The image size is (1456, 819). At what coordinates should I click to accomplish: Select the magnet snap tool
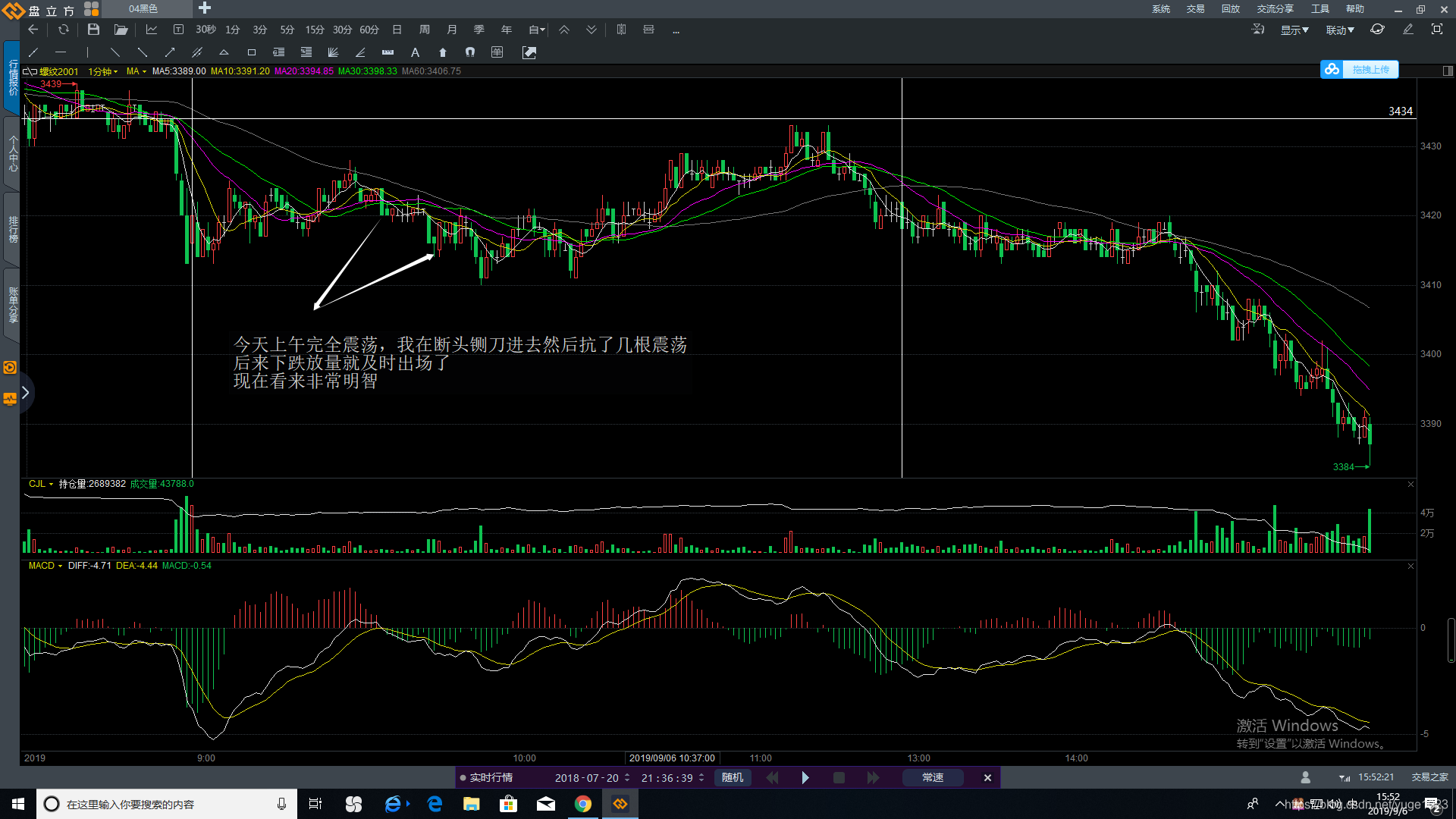(x=470, y=52)
